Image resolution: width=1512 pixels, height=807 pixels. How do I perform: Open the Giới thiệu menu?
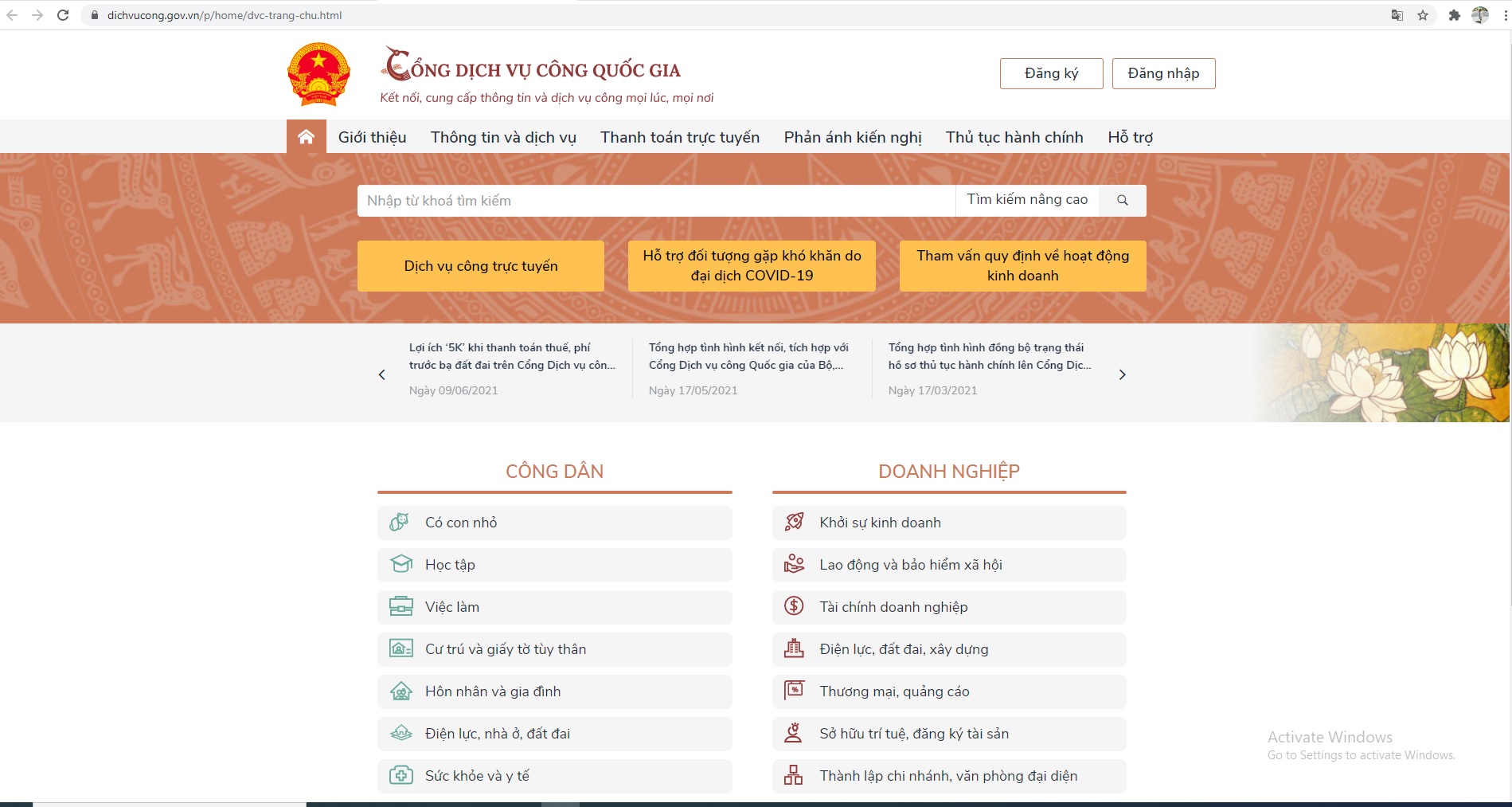point(372,137)
